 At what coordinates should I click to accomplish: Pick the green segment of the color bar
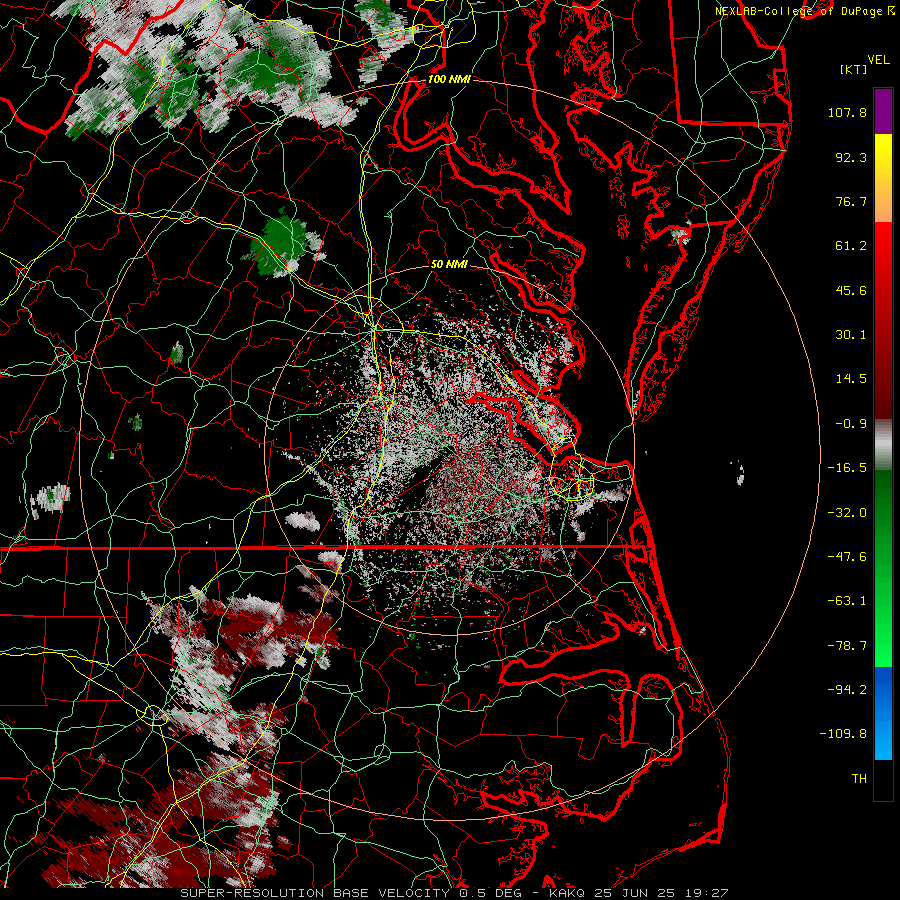883,568
